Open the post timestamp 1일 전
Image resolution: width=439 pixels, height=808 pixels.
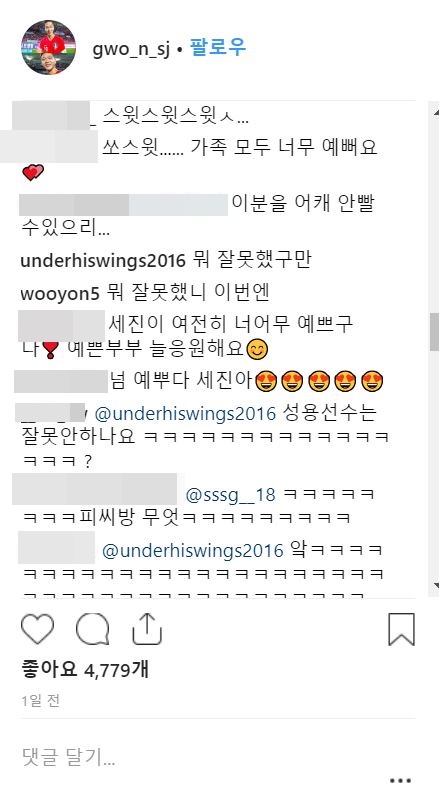click(x=41, y=701)
